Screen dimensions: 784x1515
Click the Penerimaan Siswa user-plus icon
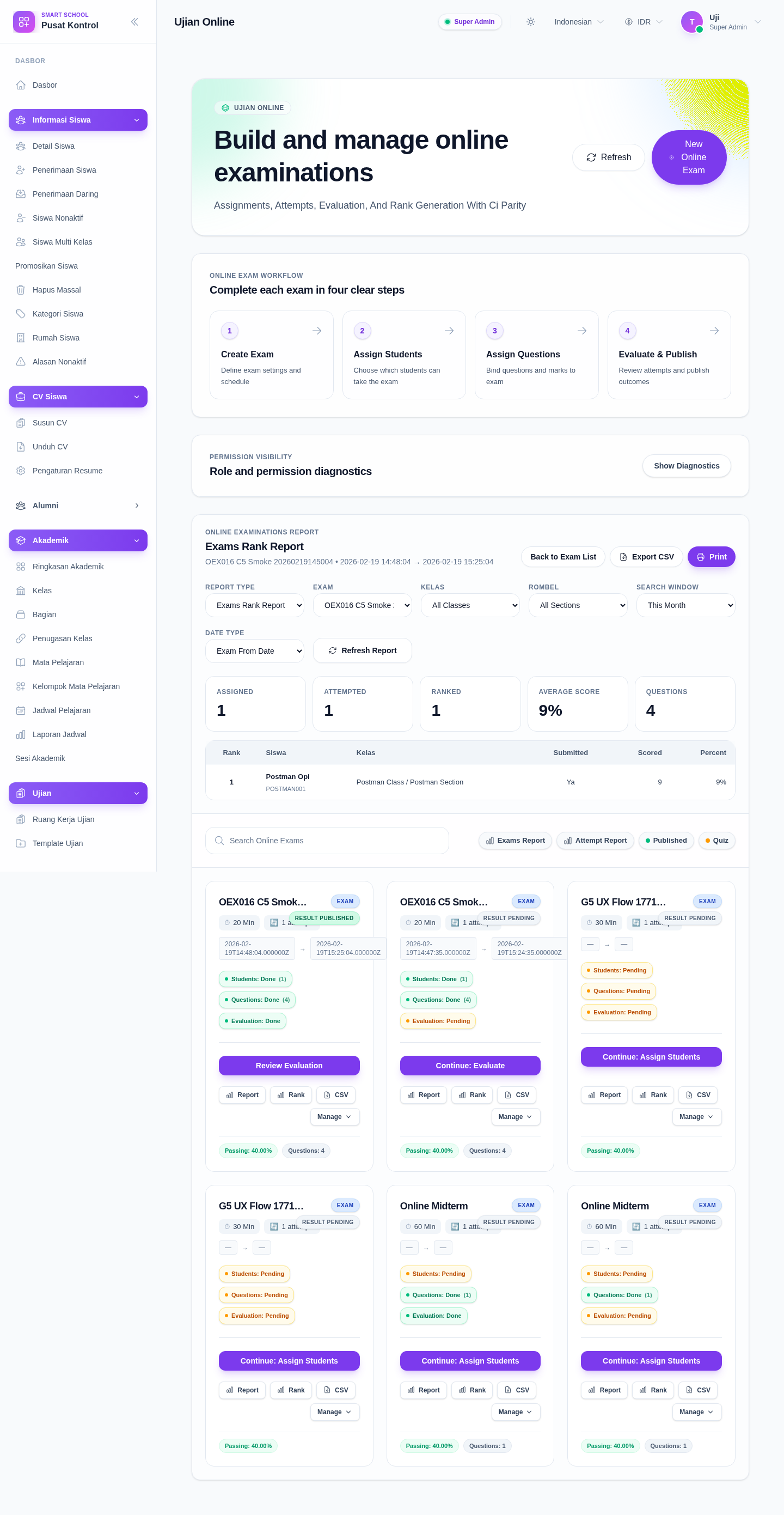point(21,171)
